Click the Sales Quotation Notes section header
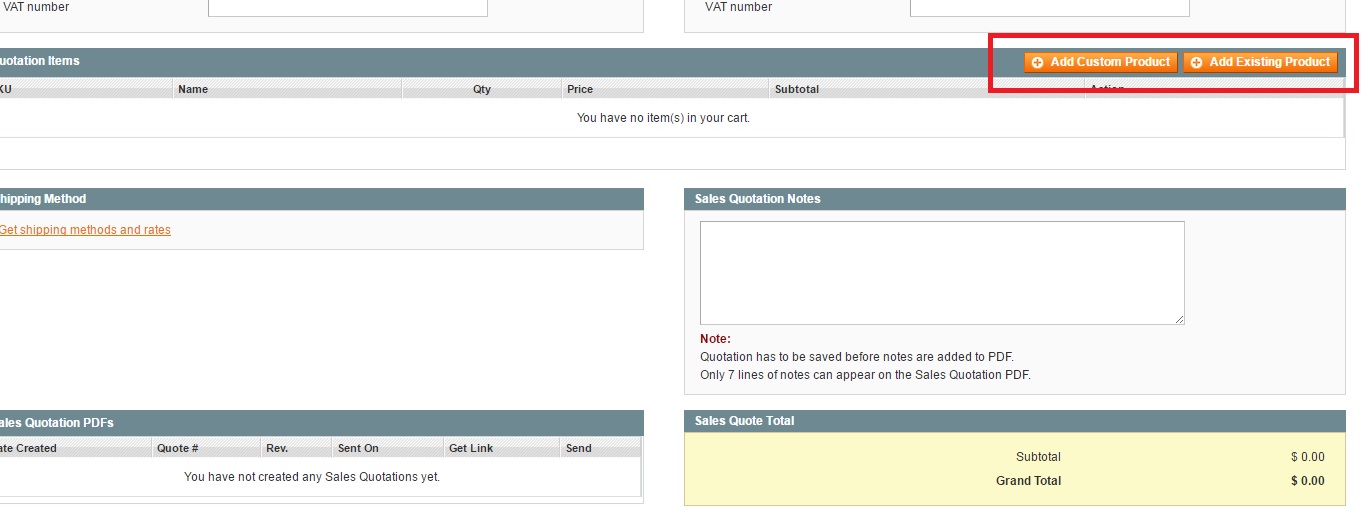Viewport: 1368px width, 521px height. click(757, 199)
